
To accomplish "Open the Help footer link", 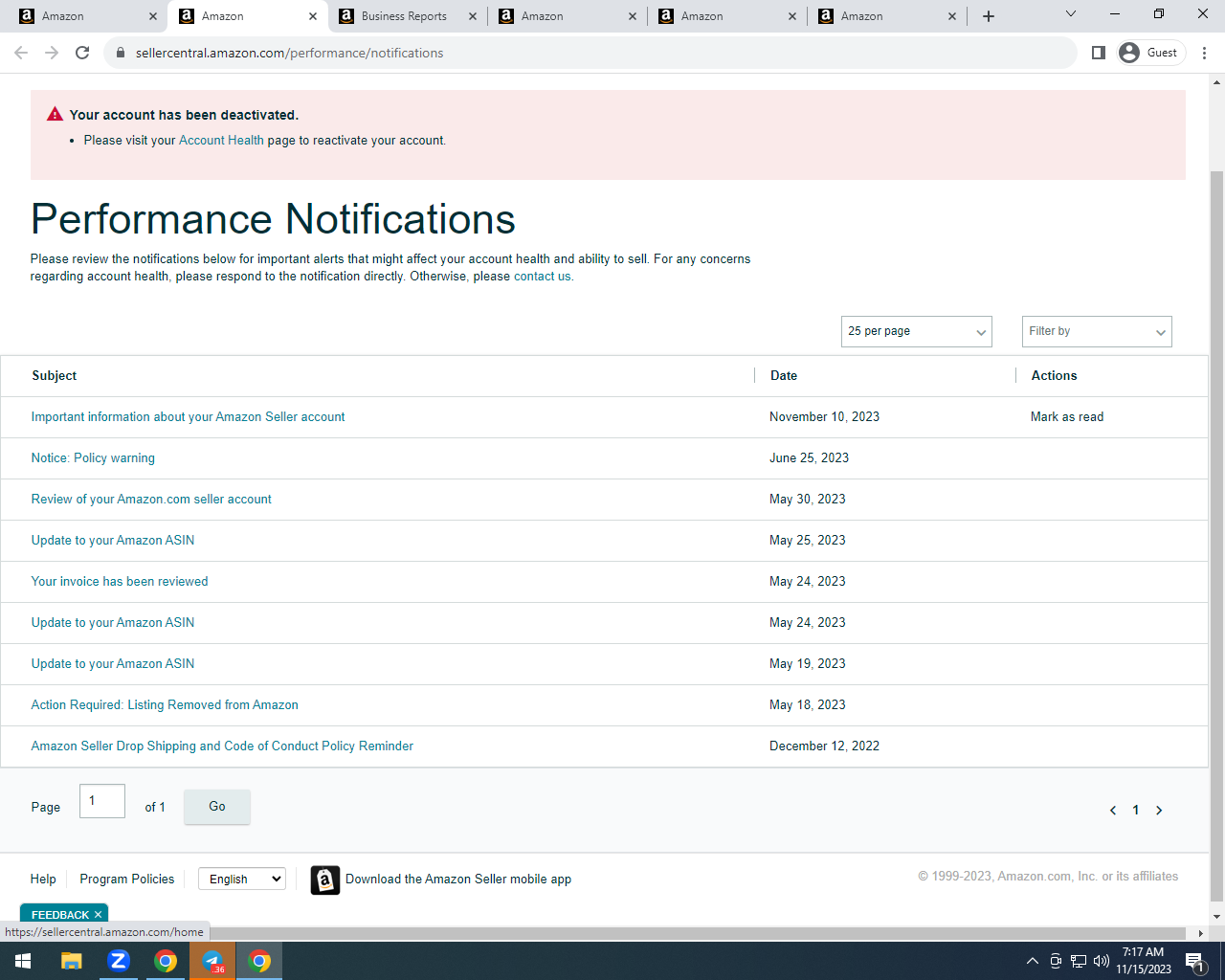I will [x=43, y=879].
